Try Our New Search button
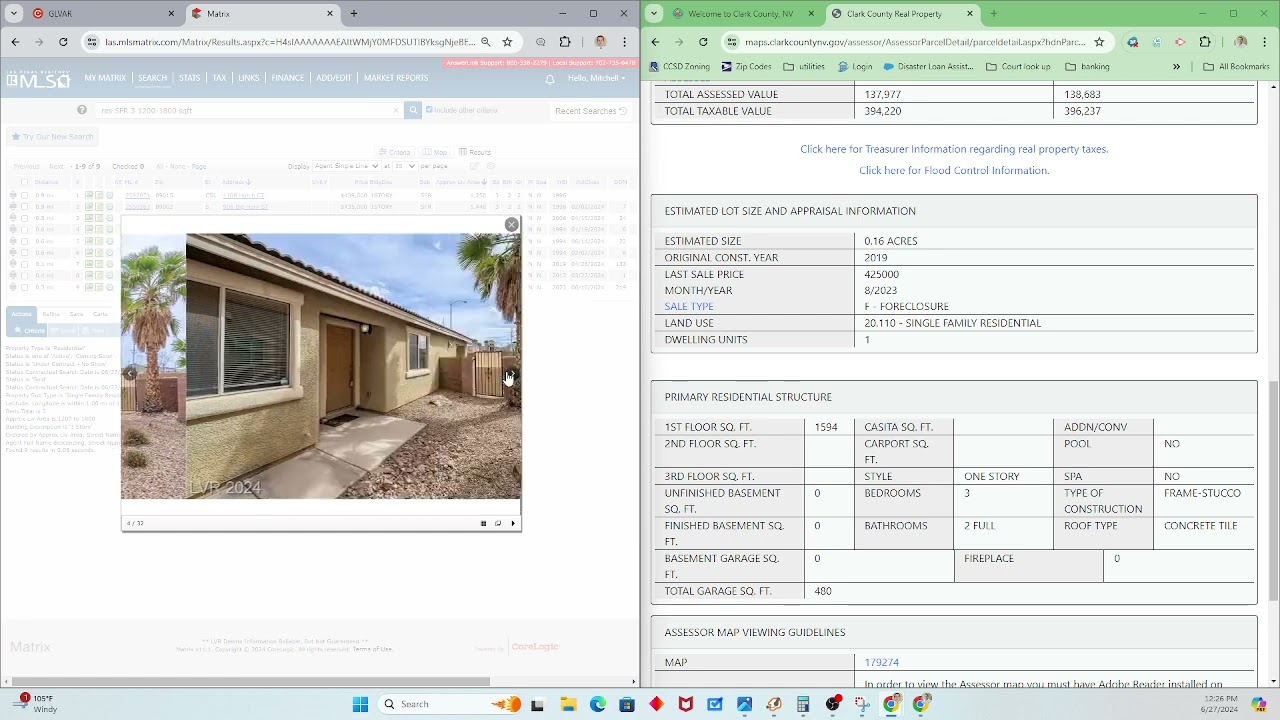The image size is (1280, 720). tap(52, 137)
